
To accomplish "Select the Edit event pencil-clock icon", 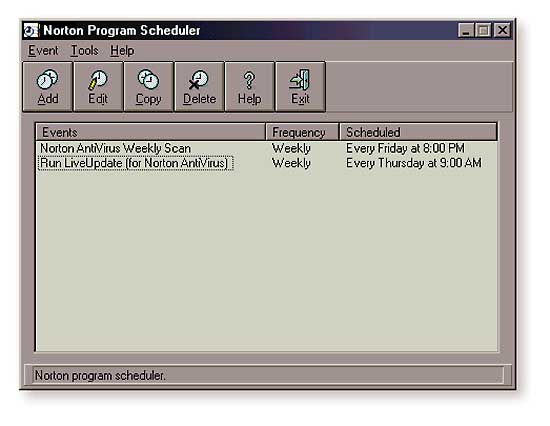I will pos(98,80).
